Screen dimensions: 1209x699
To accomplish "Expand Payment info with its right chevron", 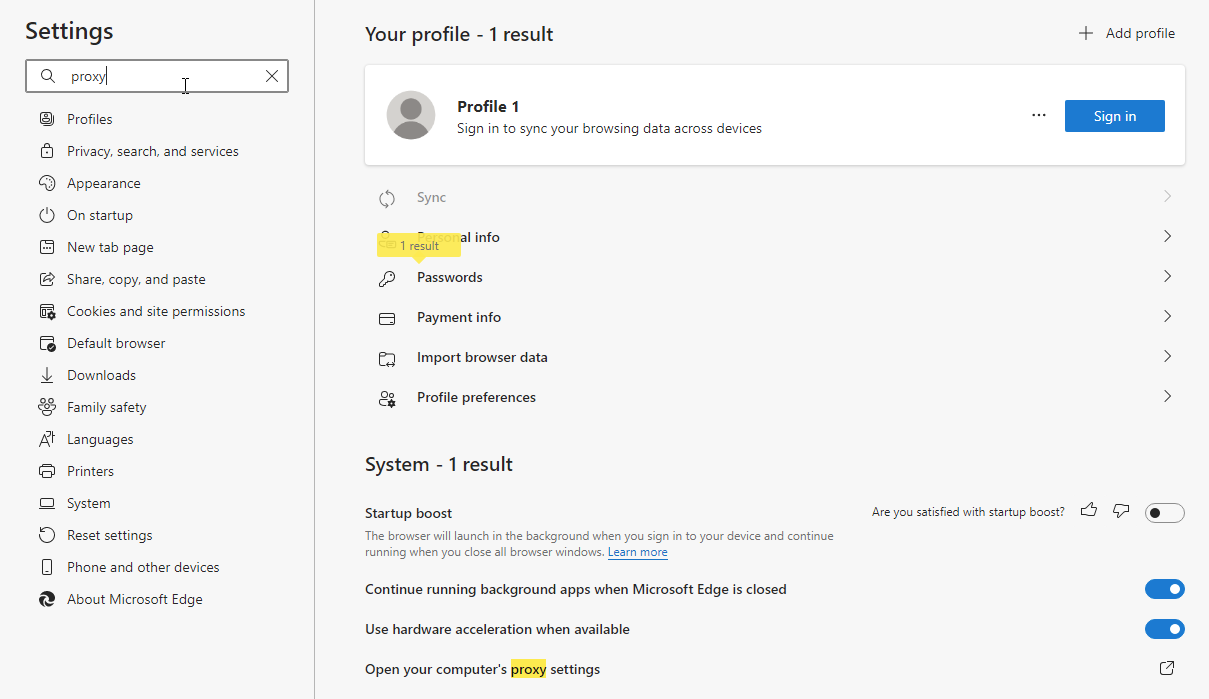I will [x=1167, y=317].
